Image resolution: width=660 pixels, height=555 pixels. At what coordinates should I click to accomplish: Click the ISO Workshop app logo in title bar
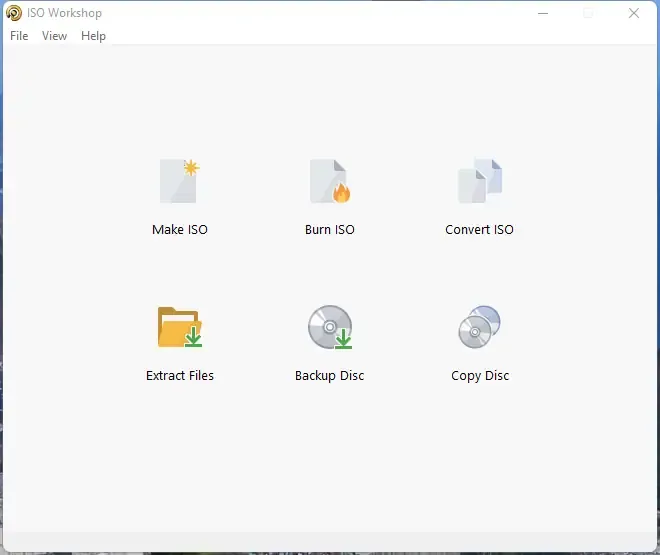pos(13,13)
